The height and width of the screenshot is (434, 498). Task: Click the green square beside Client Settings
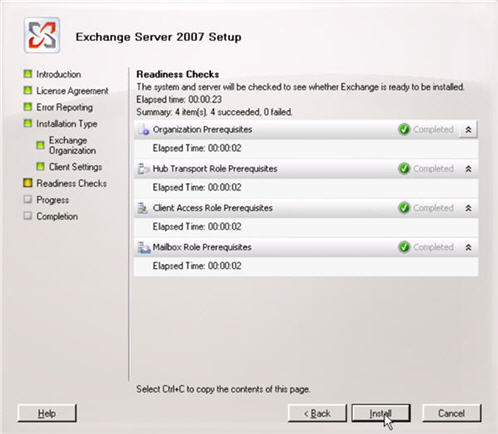(40, 166)
